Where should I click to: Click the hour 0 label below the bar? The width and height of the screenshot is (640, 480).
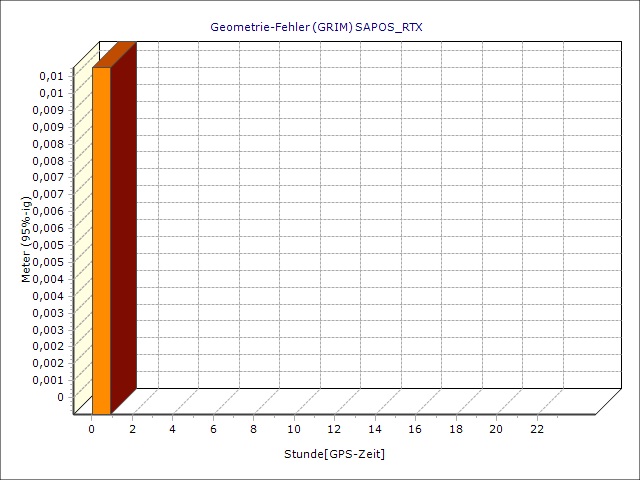pos(92,429)
